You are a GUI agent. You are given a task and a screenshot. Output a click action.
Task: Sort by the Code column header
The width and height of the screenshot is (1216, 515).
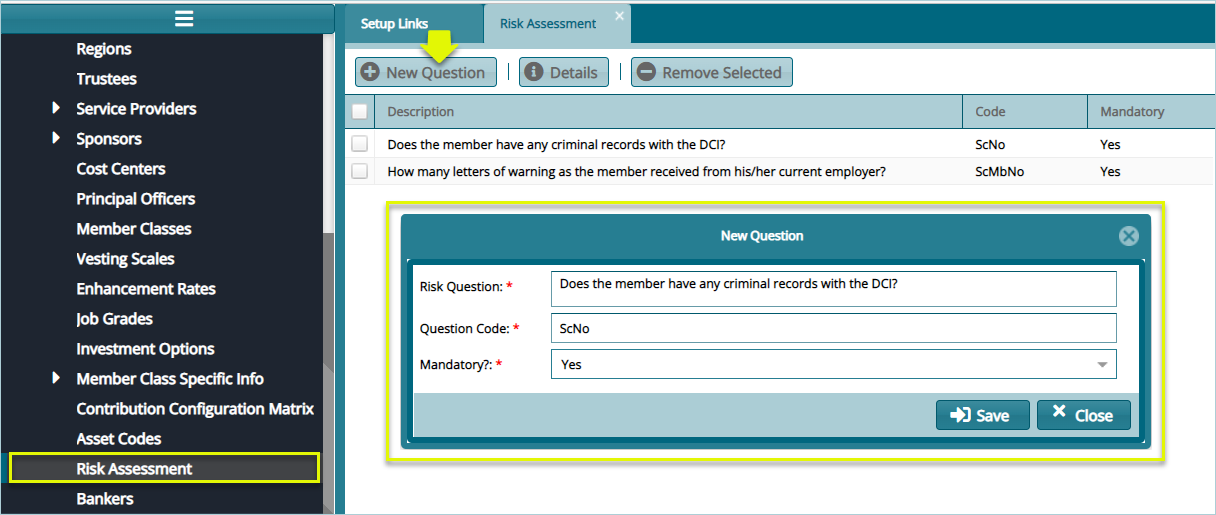[1025, 112]
